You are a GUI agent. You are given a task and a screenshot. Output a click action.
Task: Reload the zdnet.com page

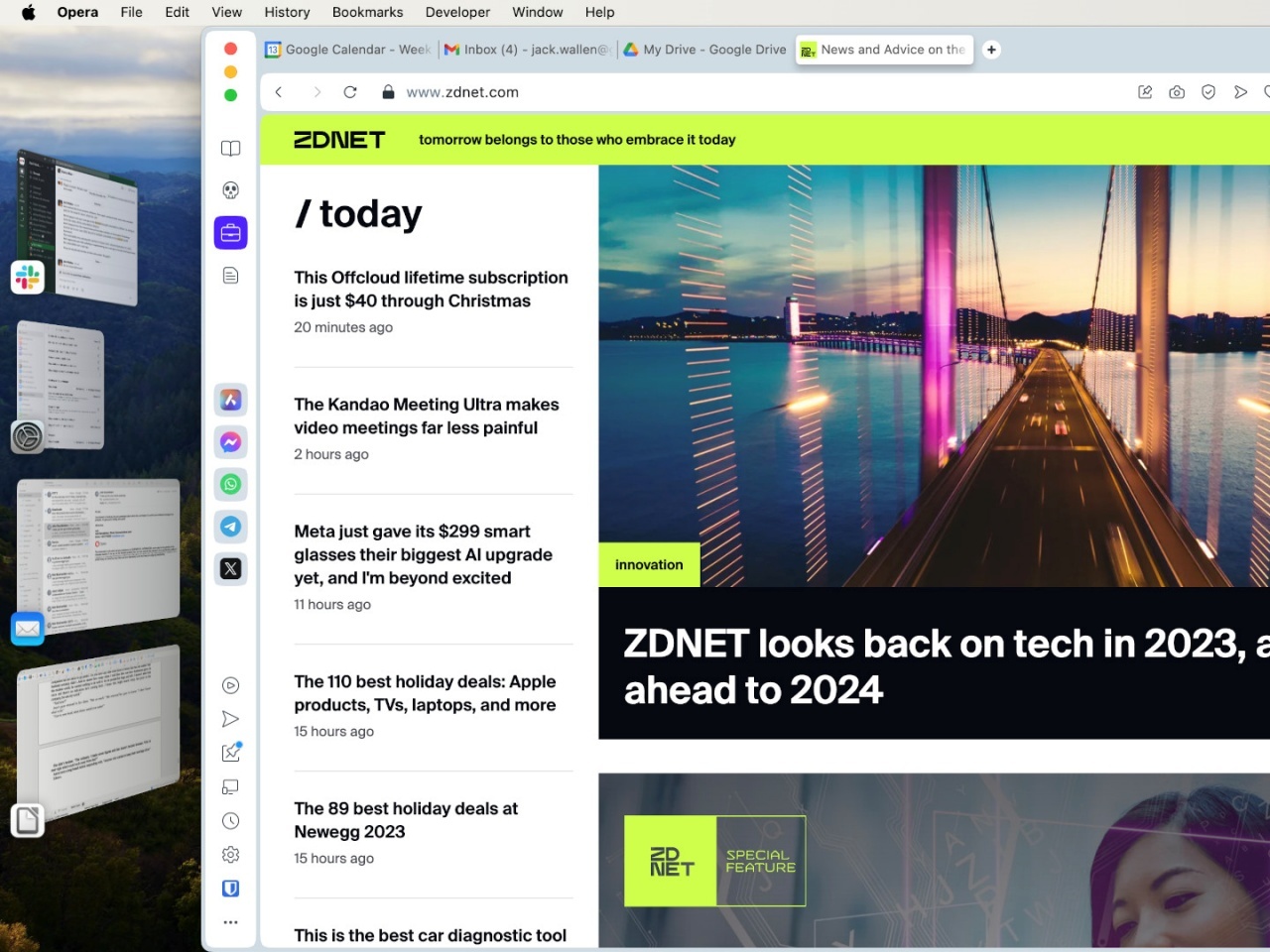(350, 92)
